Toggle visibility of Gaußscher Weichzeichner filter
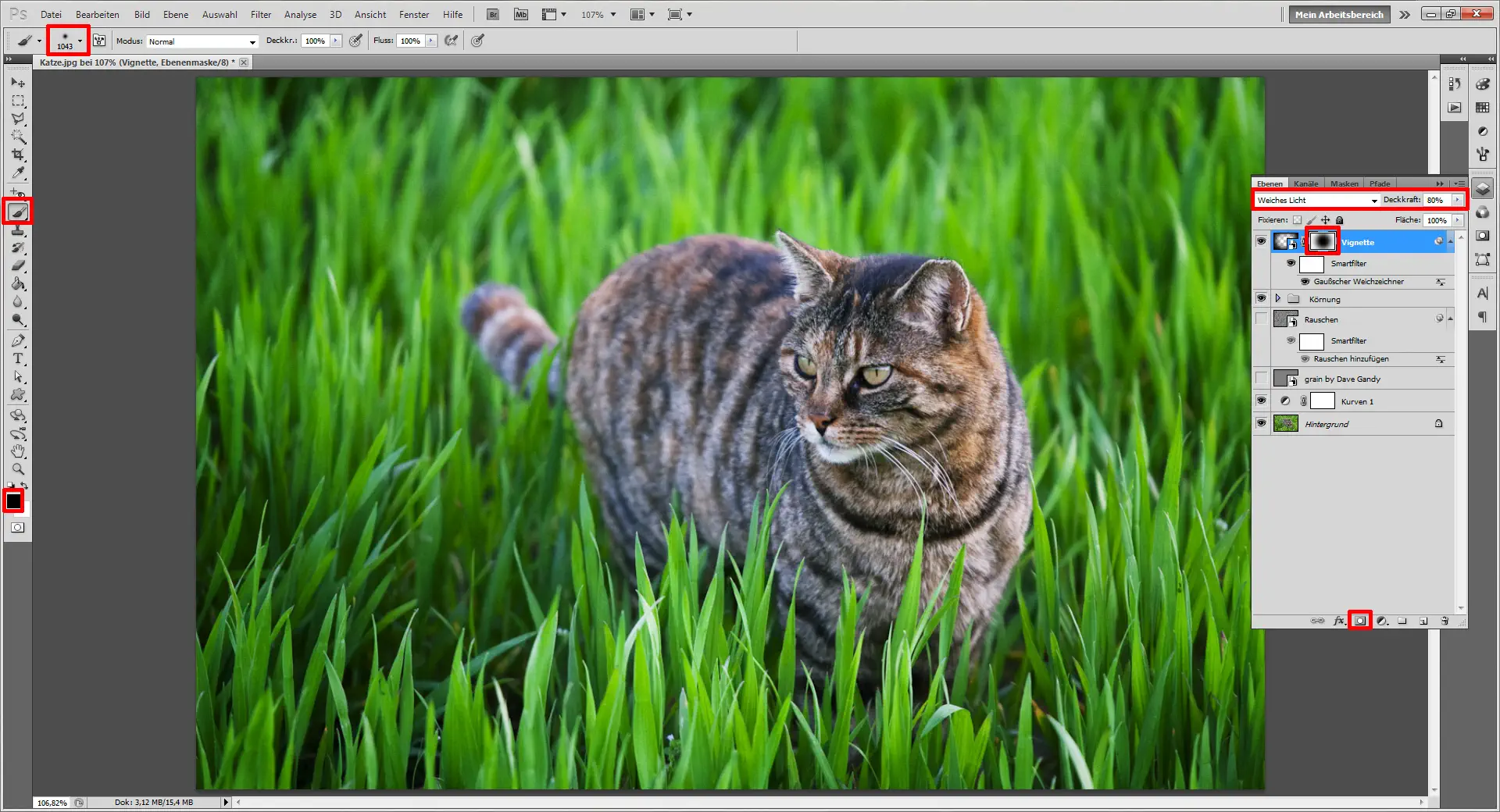1500x812 pixels. (1305, 281)
